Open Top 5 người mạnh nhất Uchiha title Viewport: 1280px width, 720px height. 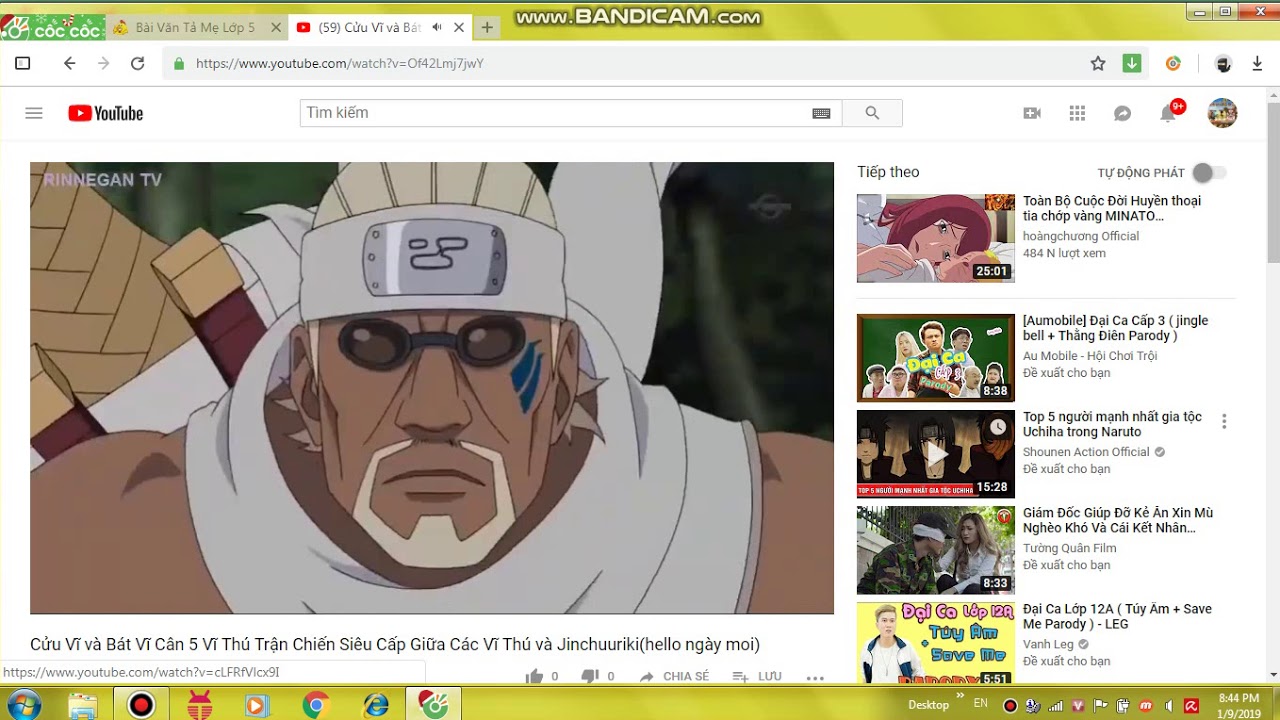(x=1112, y=424)
